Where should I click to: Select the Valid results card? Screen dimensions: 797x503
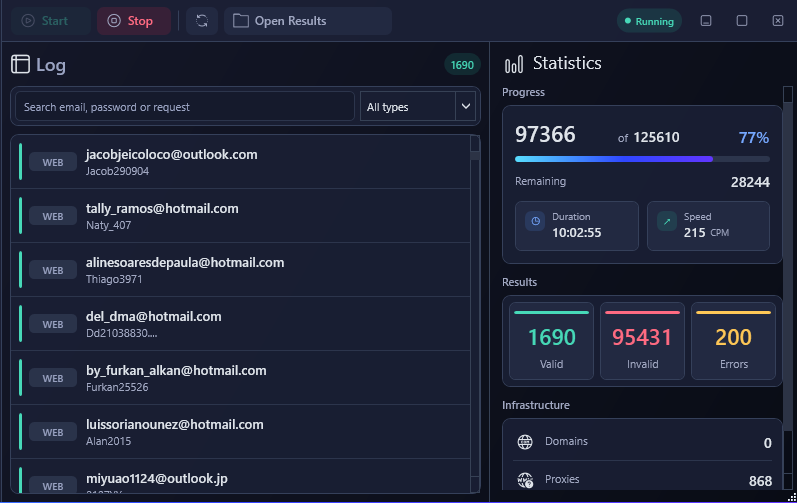(x=551, y=341)
